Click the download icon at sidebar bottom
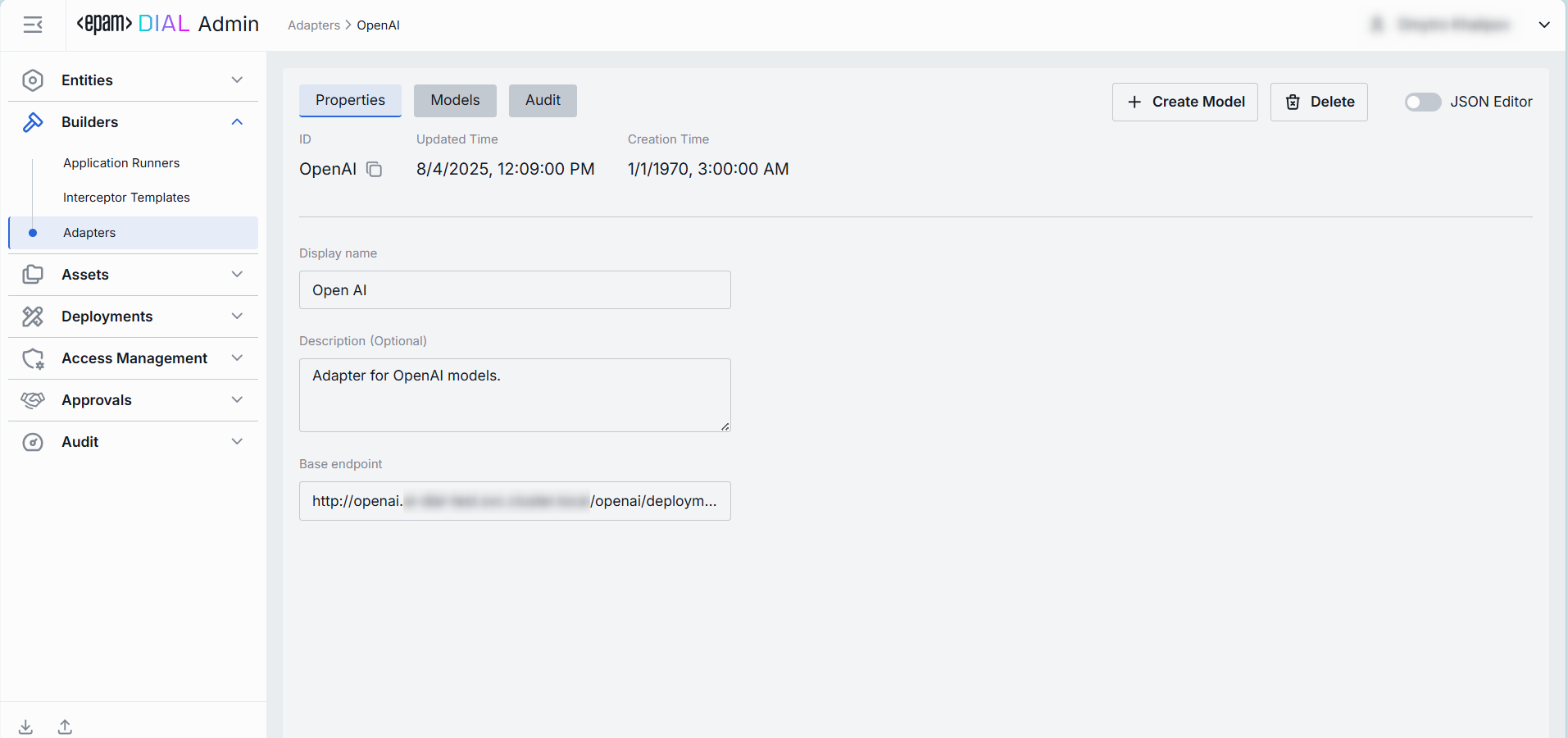This screenshot has height=738, width=1568. tap(26, 727)
